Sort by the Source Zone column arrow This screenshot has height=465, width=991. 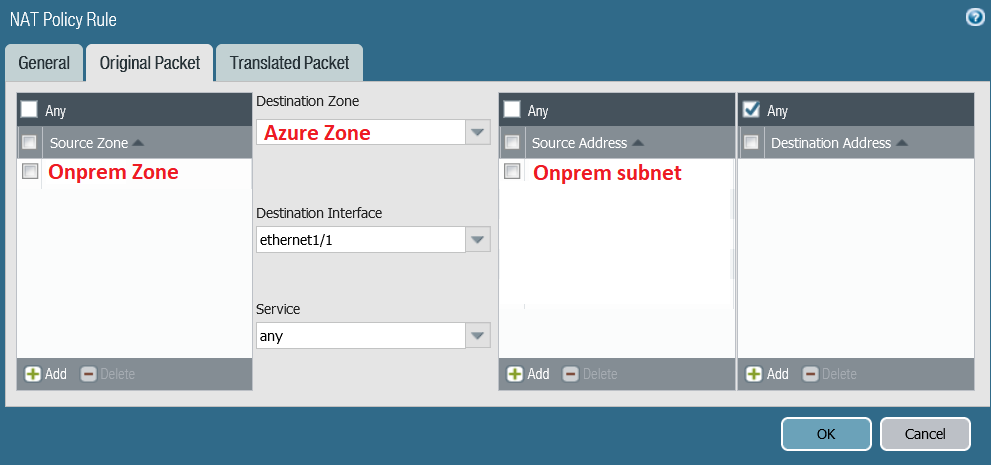[x=138, y=143]
